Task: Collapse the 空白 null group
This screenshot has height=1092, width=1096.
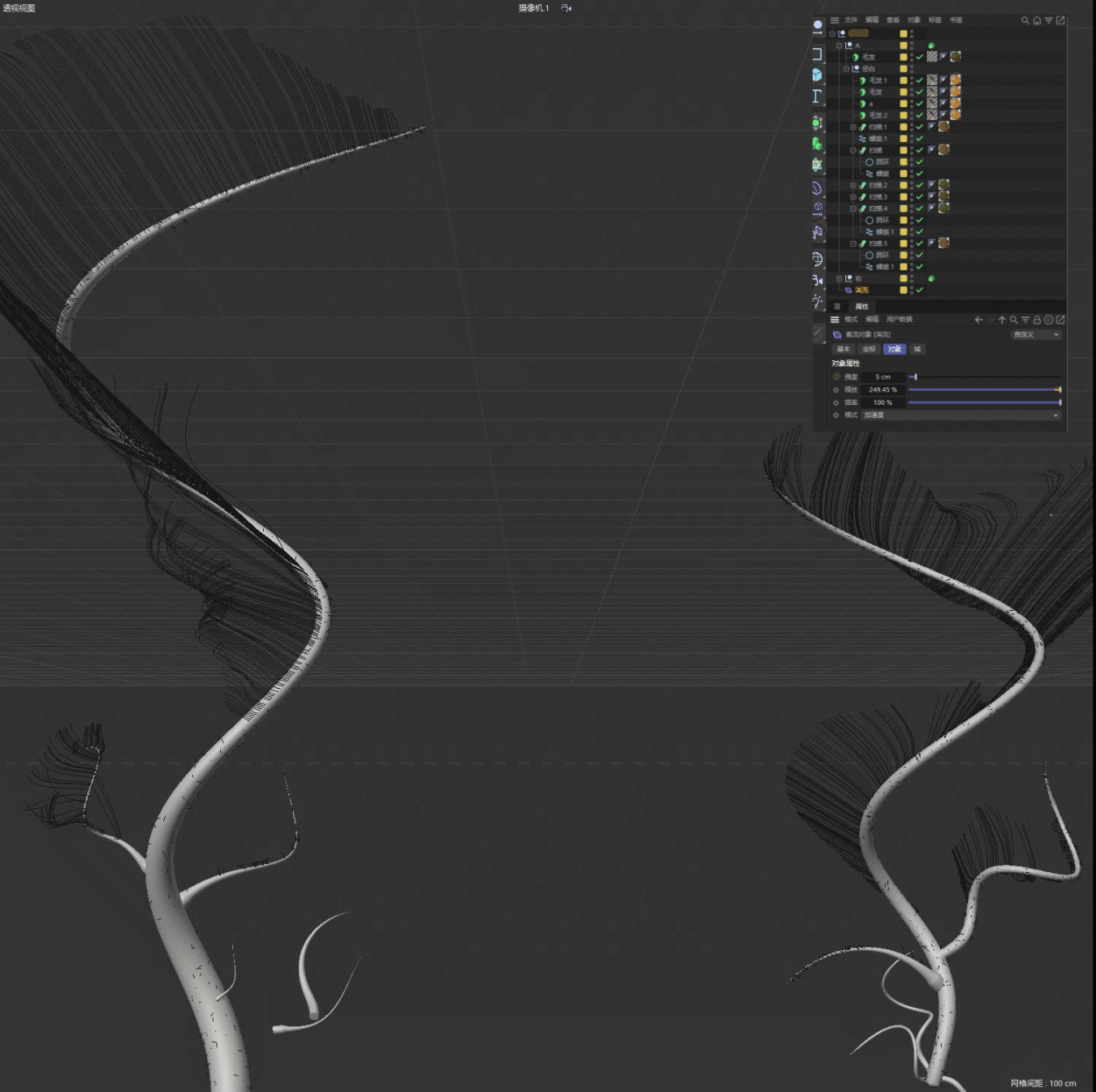Action: pos(845,68)
